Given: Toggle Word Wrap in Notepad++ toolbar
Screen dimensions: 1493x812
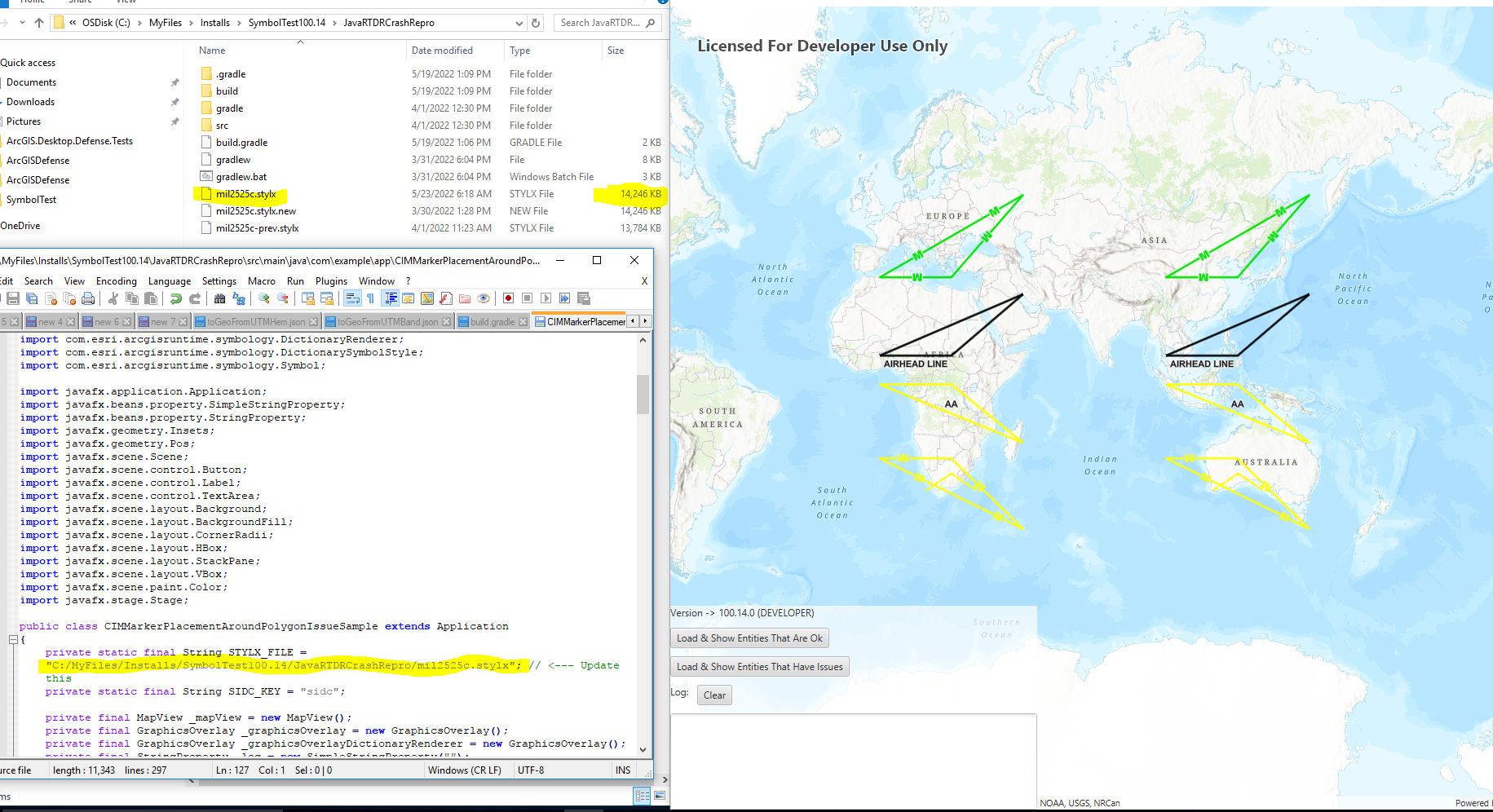Looking at the screenshot, I should (353, 298).
